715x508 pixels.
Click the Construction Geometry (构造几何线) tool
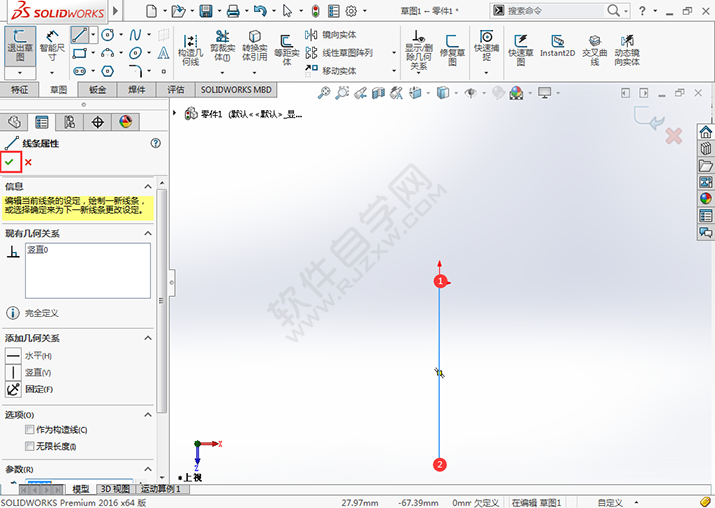[x=190, y=49]
